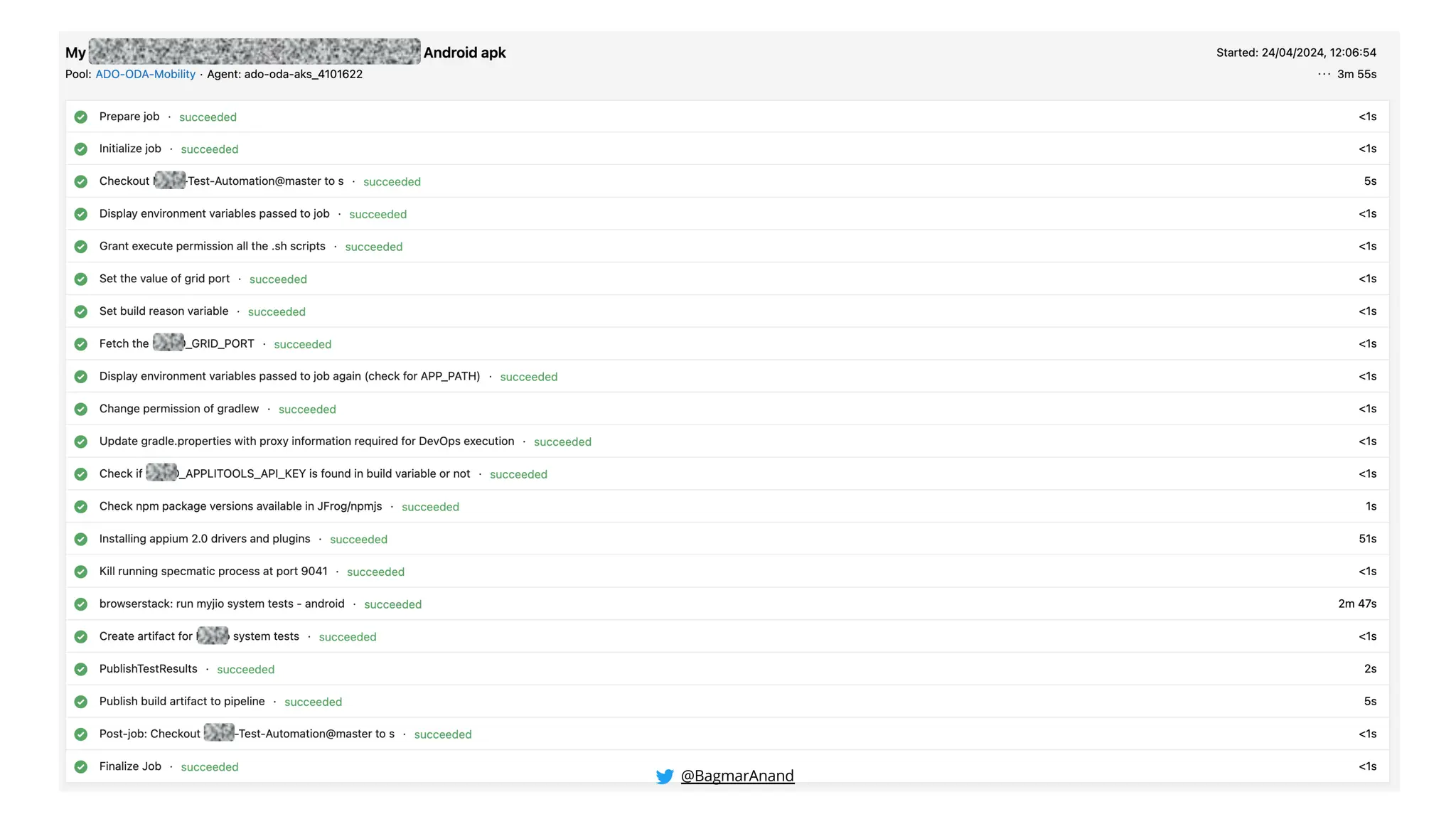Screen dimensions: 1456x819
Task: Click success icon next to Initialize job
Action: pos(81,149)
